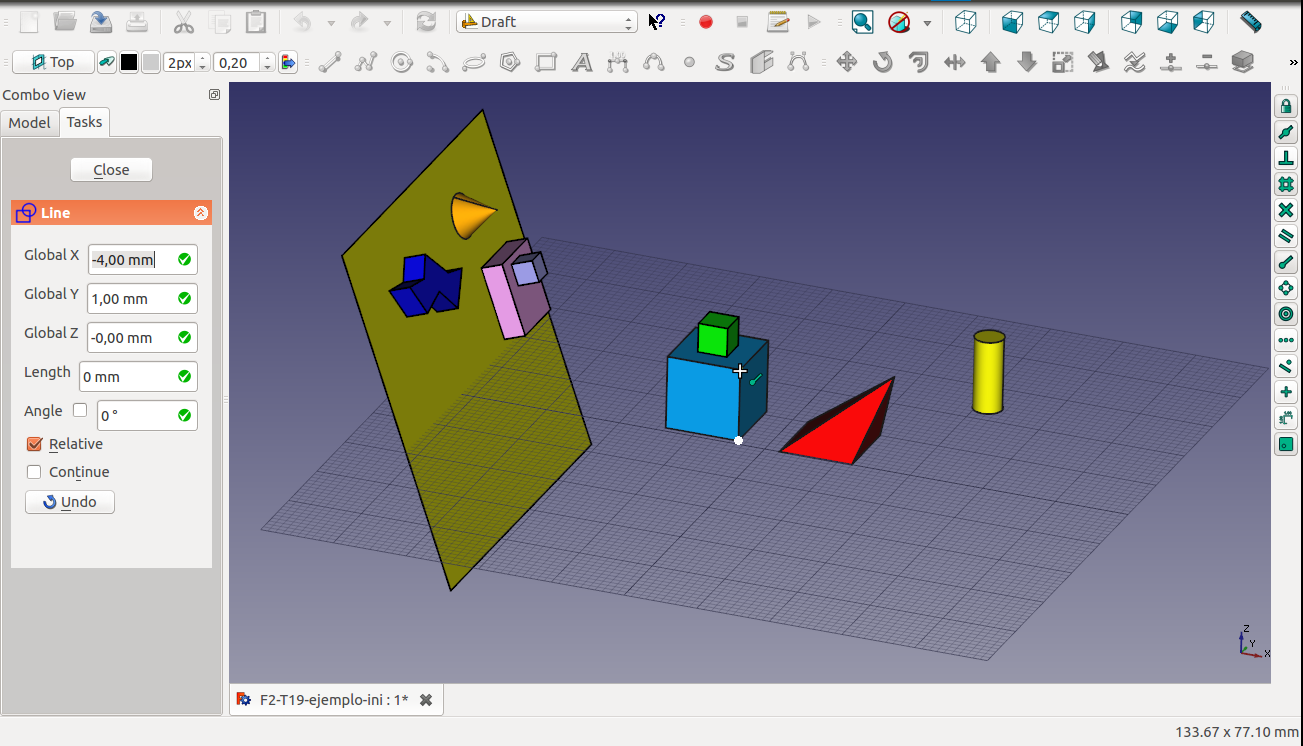Tick the Angle lock checkbox
Viewport: 1303px width, 746px height.
(80, 410)
